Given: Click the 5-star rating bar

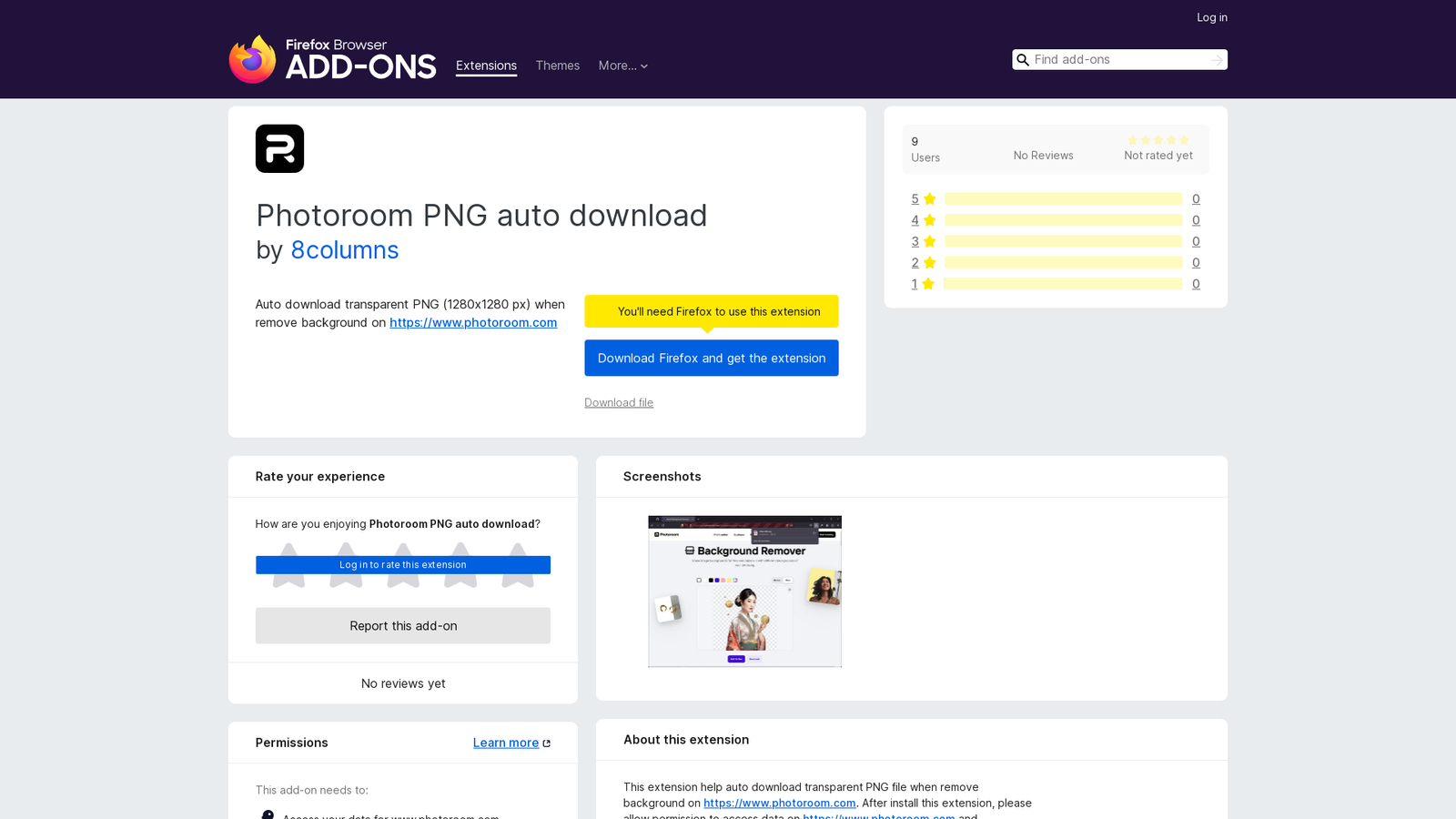Looking at the screenshot, I should tap(1063, 199).
